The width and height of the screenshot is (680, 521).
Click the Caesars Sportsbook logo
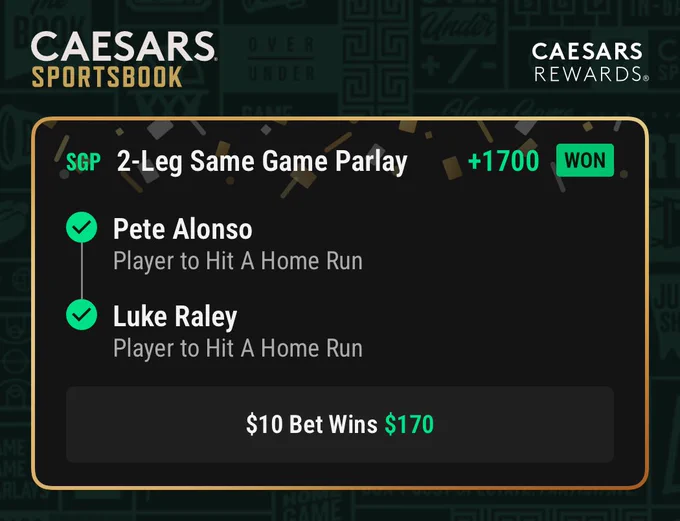[x=124, y=59]
